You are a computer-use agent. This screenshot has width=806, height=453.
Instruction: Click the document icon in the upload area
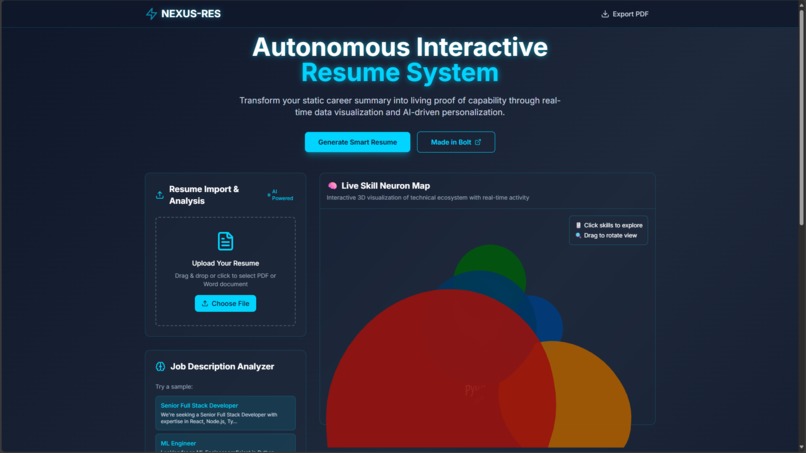(225, 241)
